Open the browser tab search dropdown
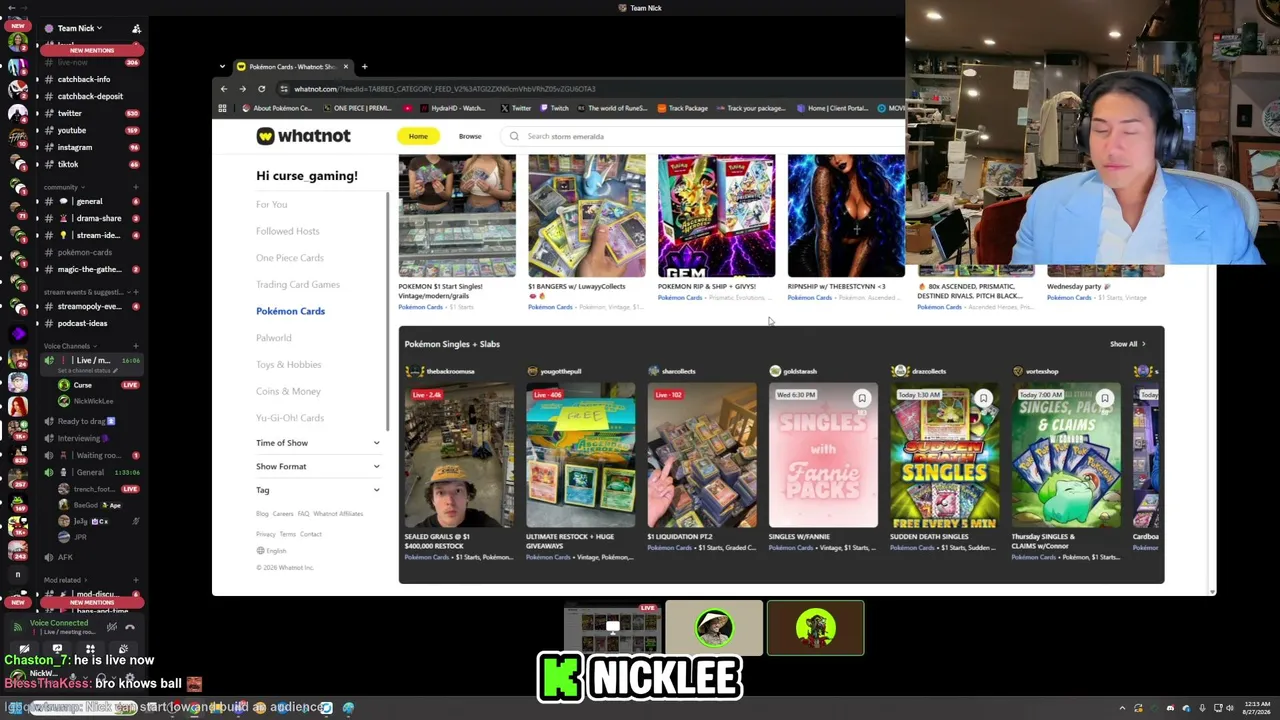Viewport: 1280px width, 720px height. (x=223, y=67)
